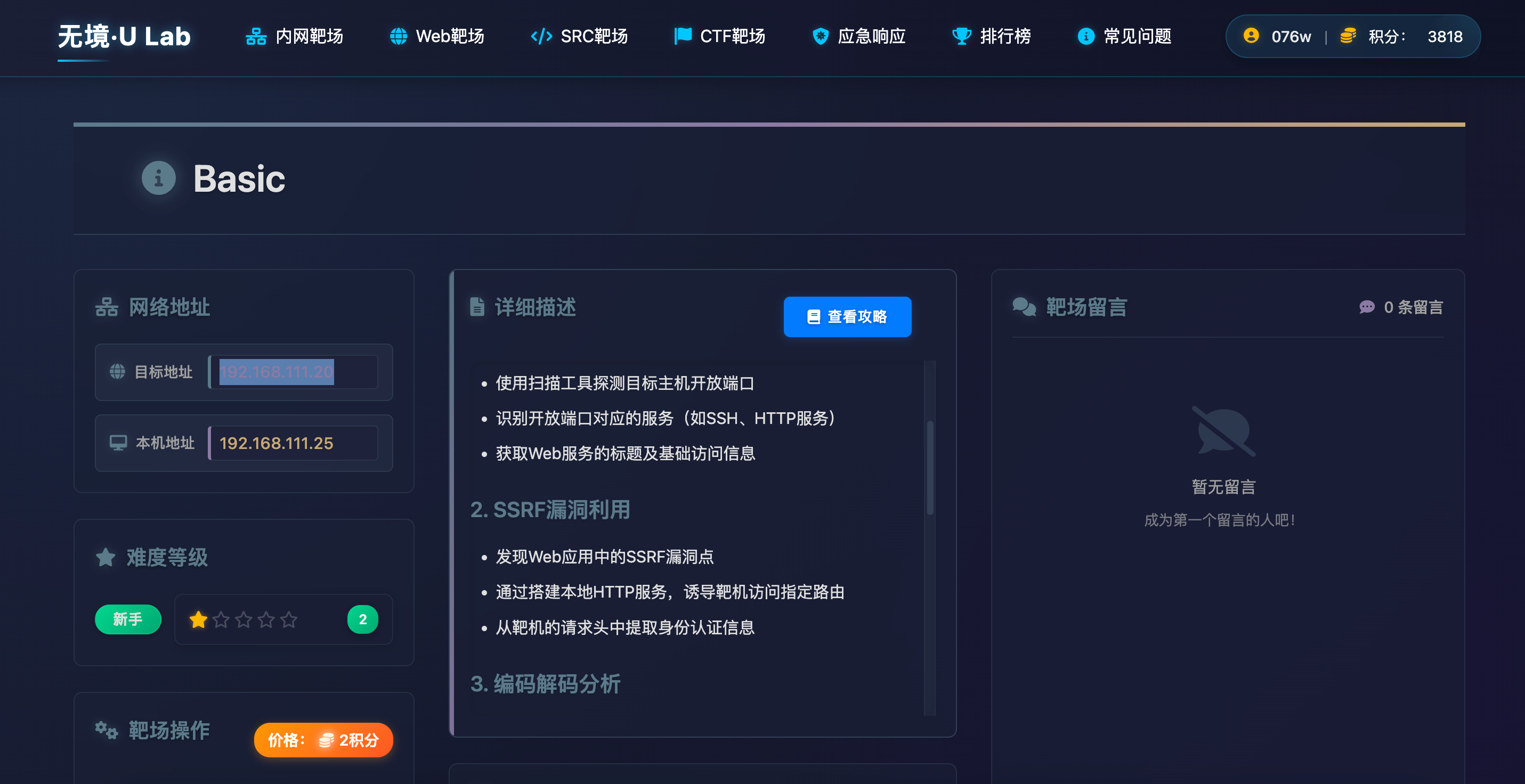Click the 详细描述 panel scrollbar
1525x784 pixels.
930,468
